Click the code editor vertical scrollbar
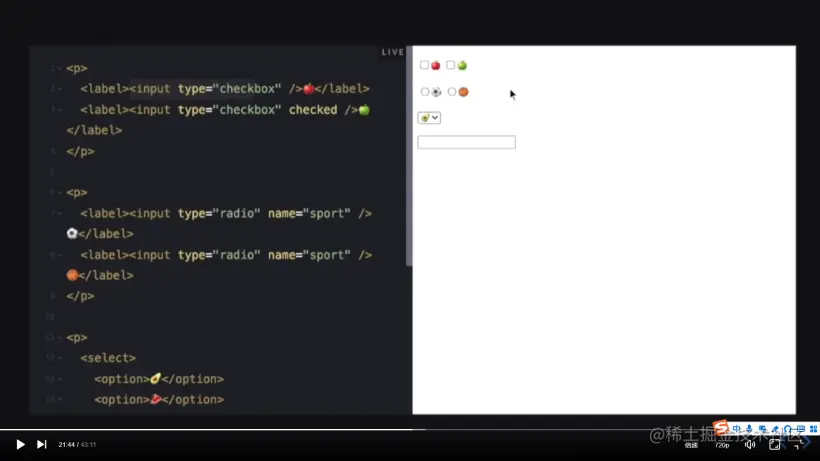The width and height of the screenshot is (820, 461). click(x=408, y=157)
